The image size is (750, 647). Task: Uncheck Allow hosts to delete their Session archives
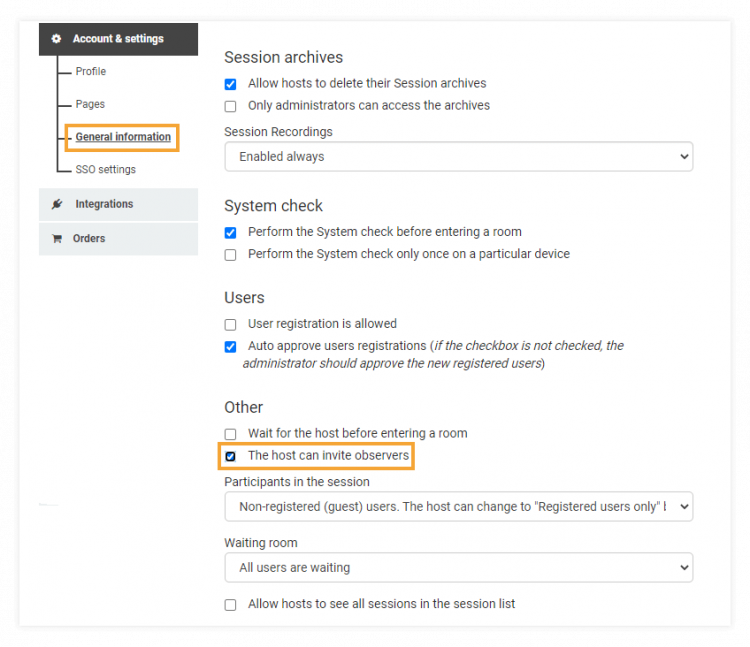231,84
